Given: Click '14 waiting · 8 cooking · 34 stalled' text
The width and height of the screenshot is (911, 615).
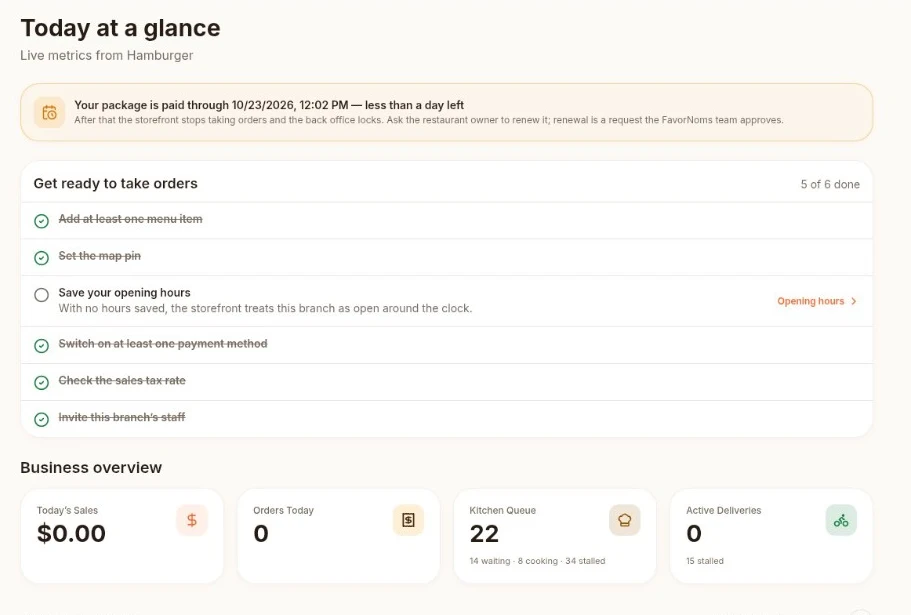Looking at the screenshot, I should click(537, 561).
